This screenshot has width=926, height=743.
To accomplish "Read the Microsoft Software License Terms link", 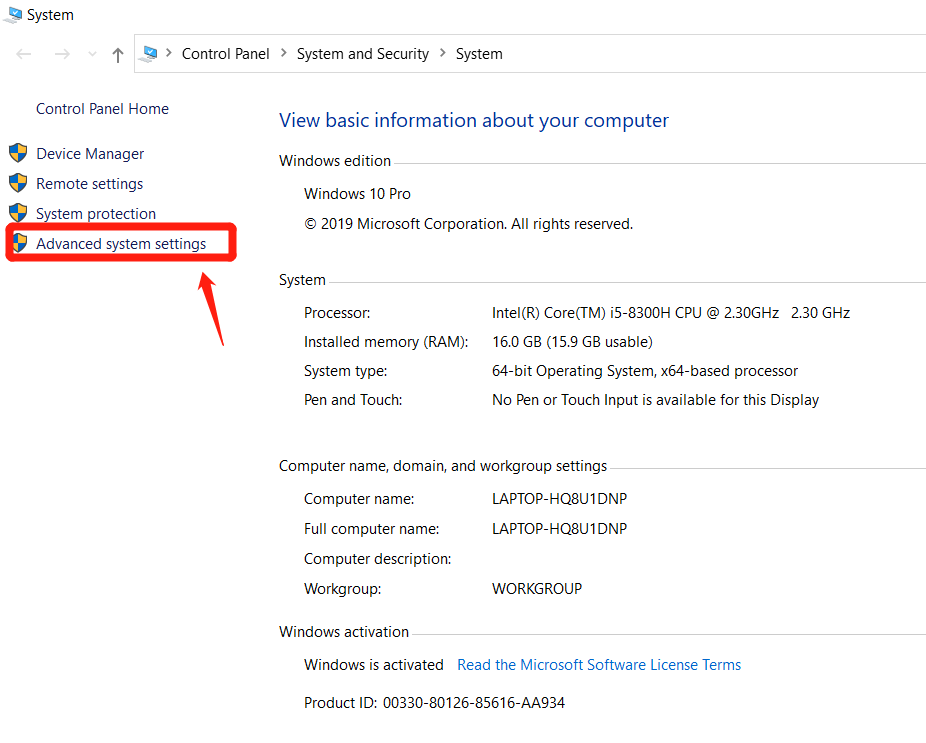I will pos(599,665).
